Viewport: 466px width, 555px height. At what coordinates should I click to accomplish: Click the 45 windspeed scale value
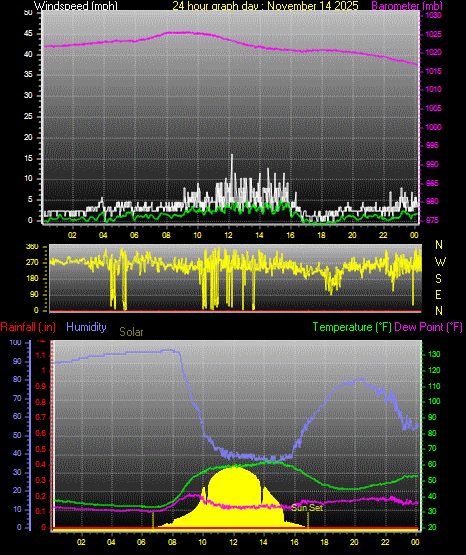28,34
